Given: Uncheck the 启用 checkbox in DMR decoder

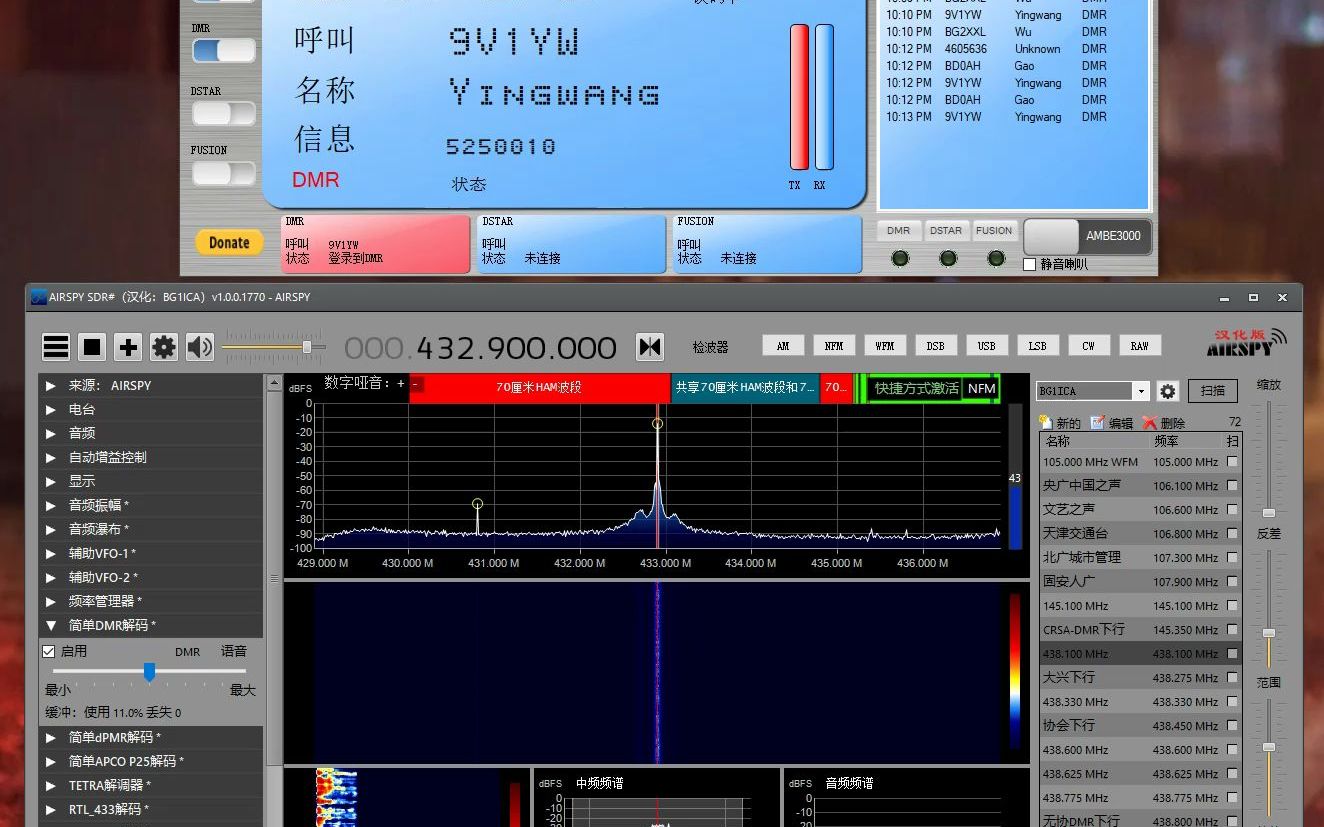Looking at the screenshot, I should pyautogui.click(x=49, y=651).
